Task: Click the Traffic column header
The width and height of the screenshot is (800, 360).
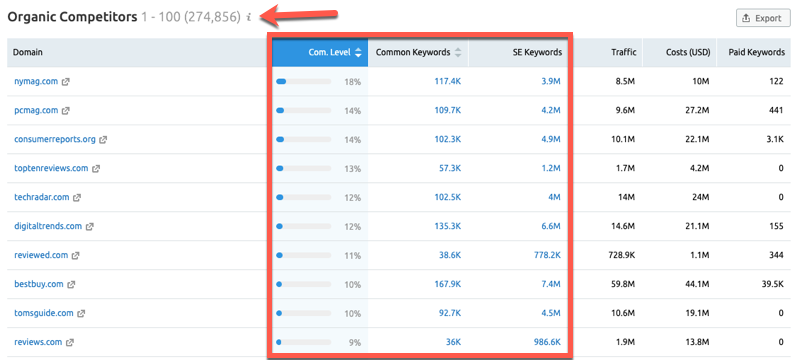Action: coord(624,52)
